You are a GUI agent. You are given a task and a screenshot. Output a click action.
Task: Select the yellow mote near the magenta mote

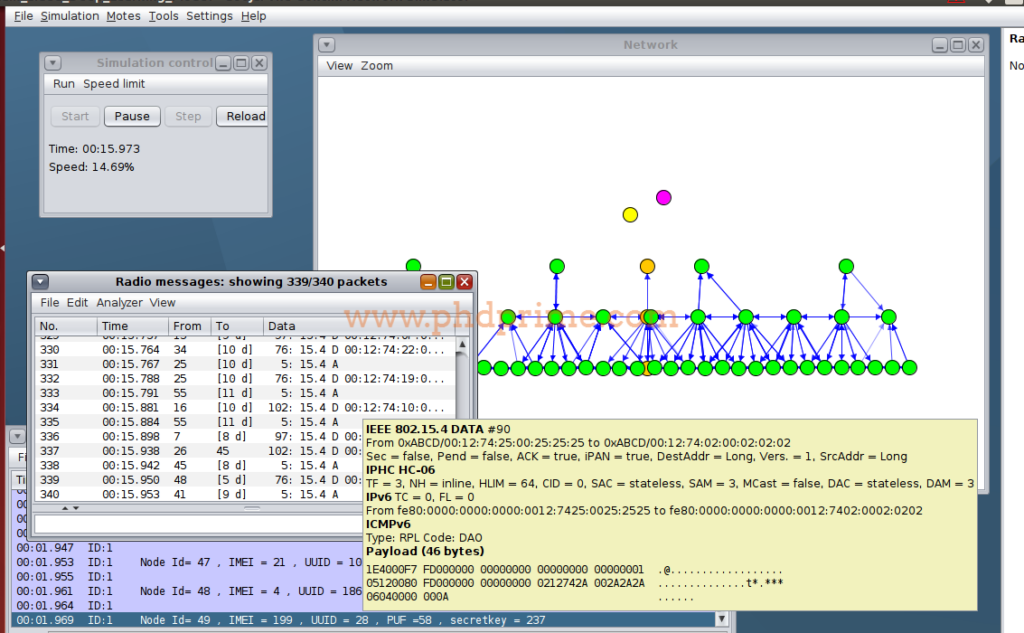click(x=630, y=214)
